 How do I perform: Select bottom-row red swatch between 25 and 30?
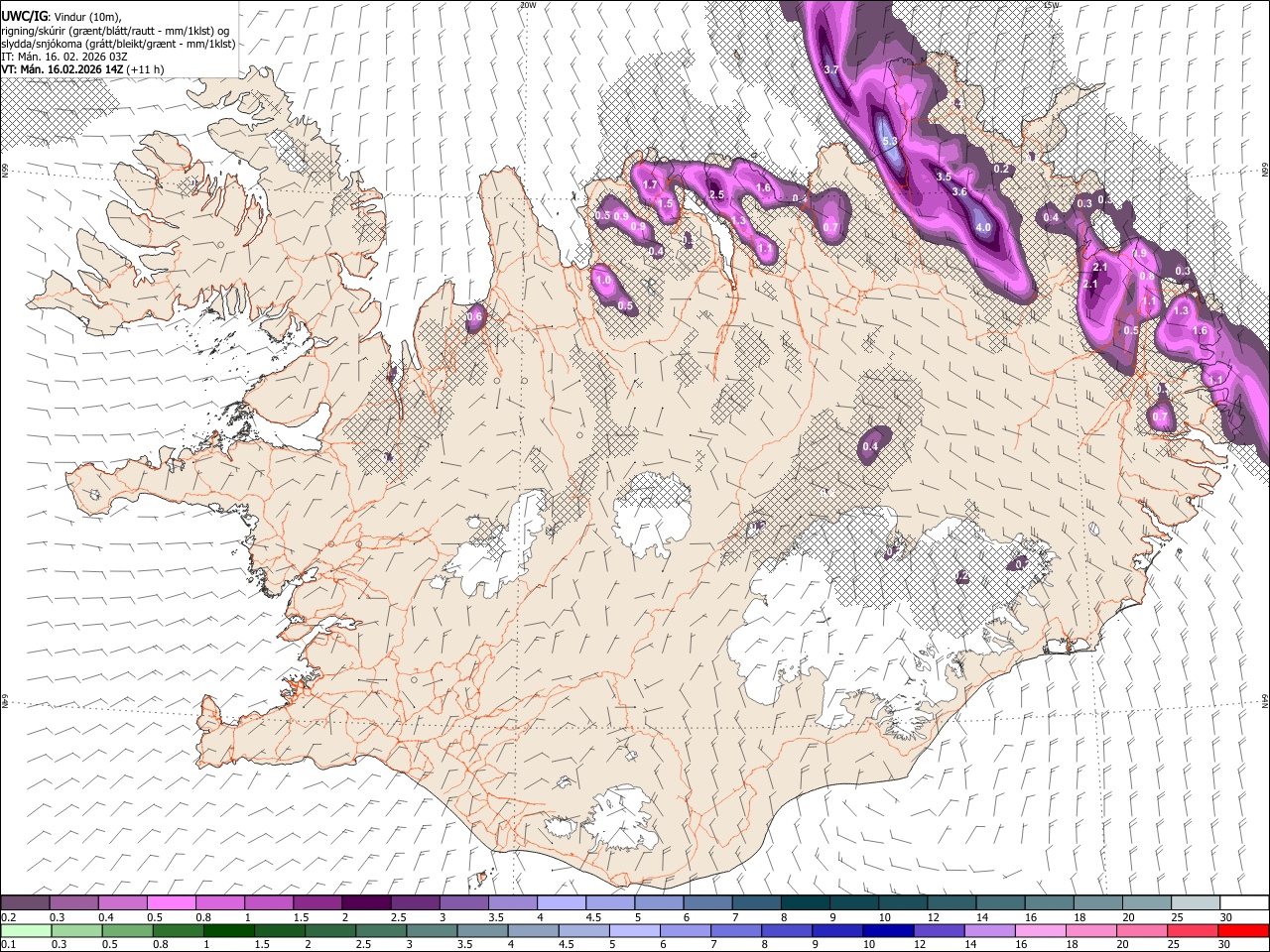(x=1194, y=930)
